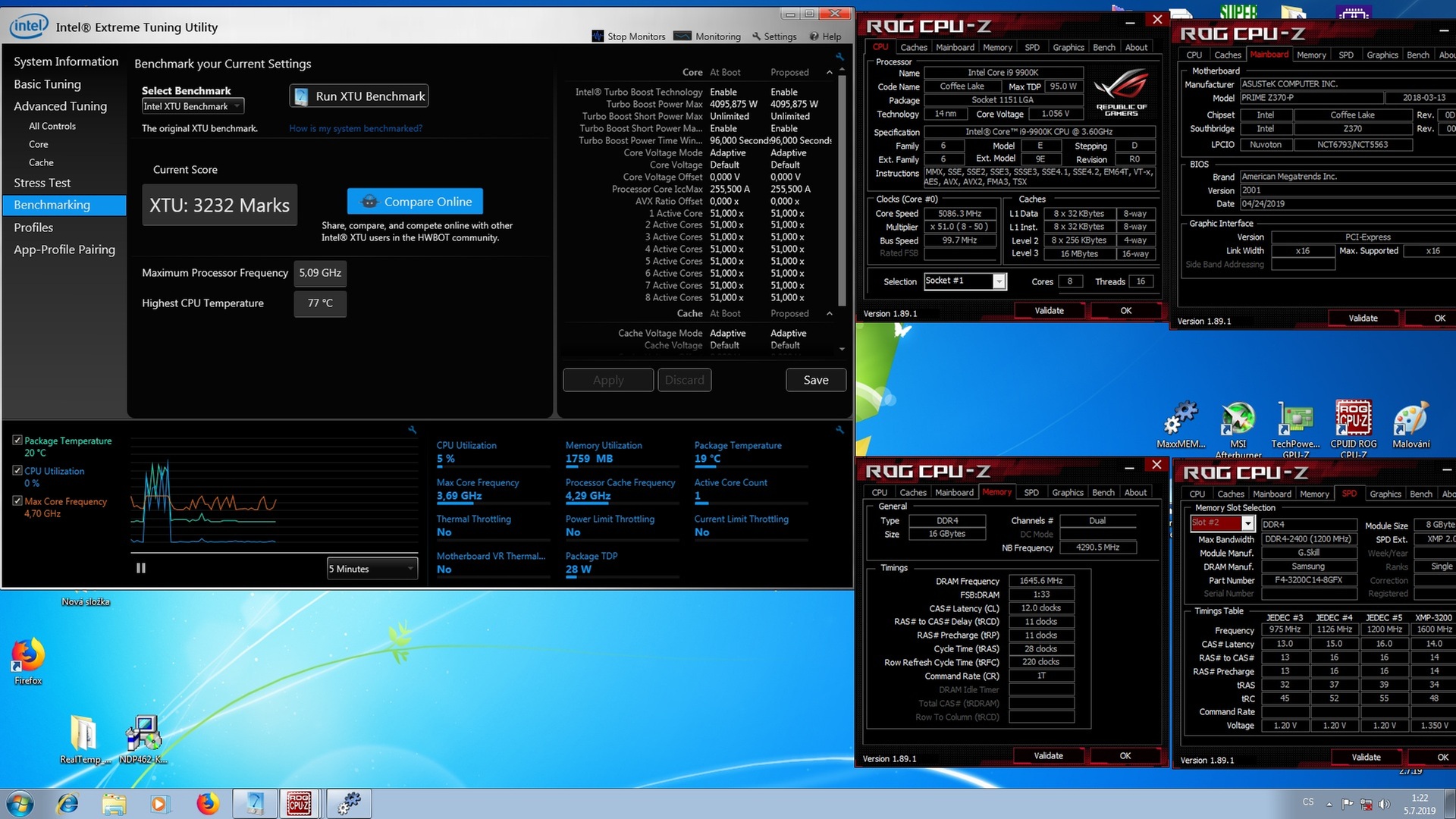The height and width of the screenshot is (819, 1456).
Task: Open Basic Tuning section
Action: (x=47, y=84)
